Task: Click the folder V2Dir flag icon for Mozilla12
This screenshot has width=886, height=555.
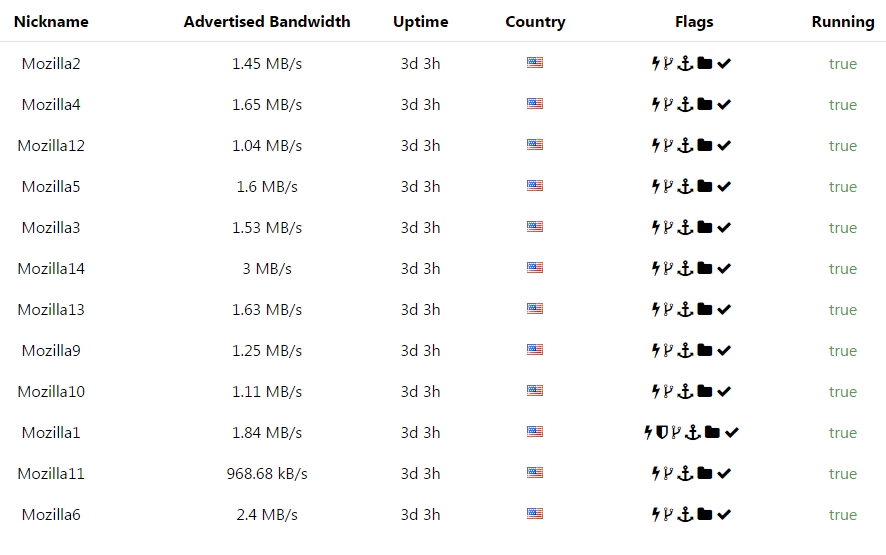Action: [x=705, y=145]
